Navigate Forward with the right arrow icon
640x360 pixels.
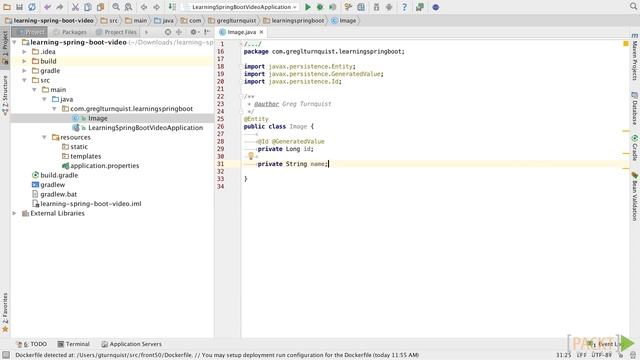156,7
